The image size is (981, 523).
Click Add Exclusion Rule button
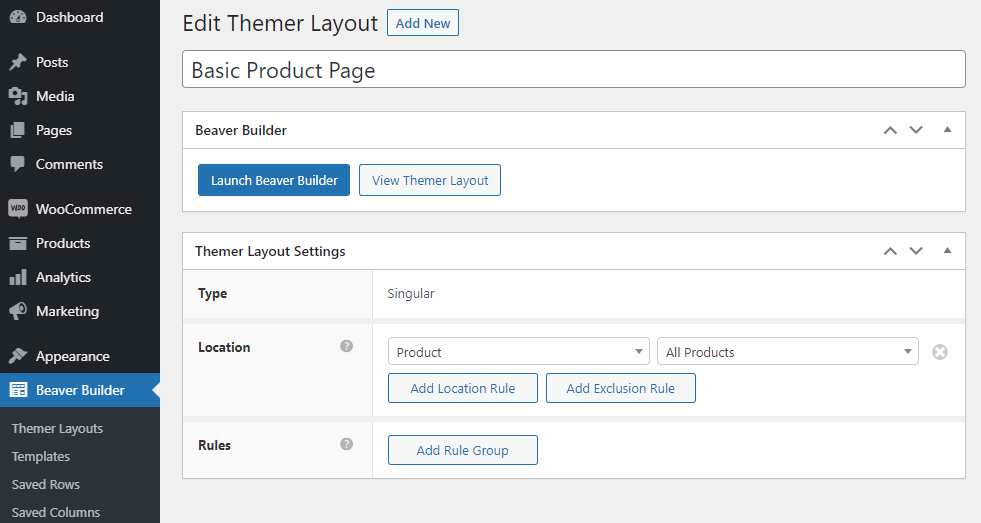pyautogui.click(x=621, y=388)
